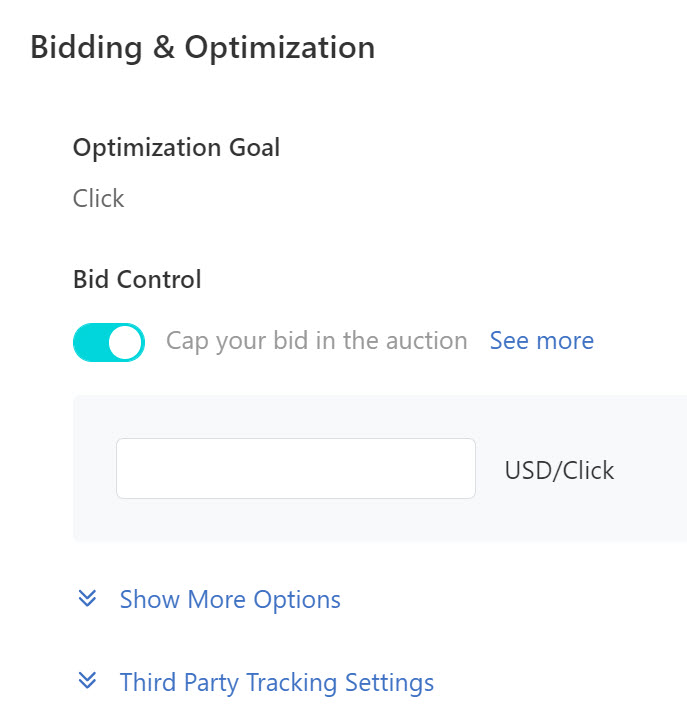Click the double-chevron icon beside Show More Options
Viewport: 687px width, 727px height.
point(87,598)
